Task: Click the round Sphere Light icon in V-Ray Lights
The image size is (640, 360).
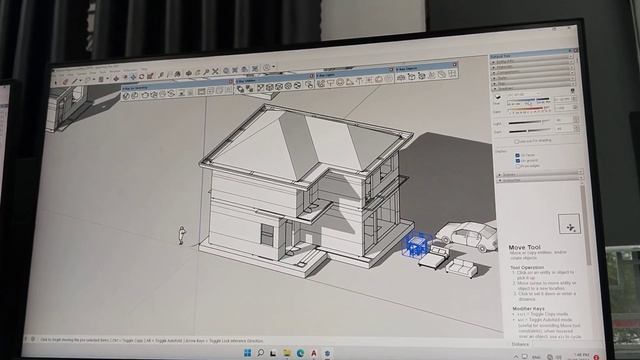Action: pos(340,82)
